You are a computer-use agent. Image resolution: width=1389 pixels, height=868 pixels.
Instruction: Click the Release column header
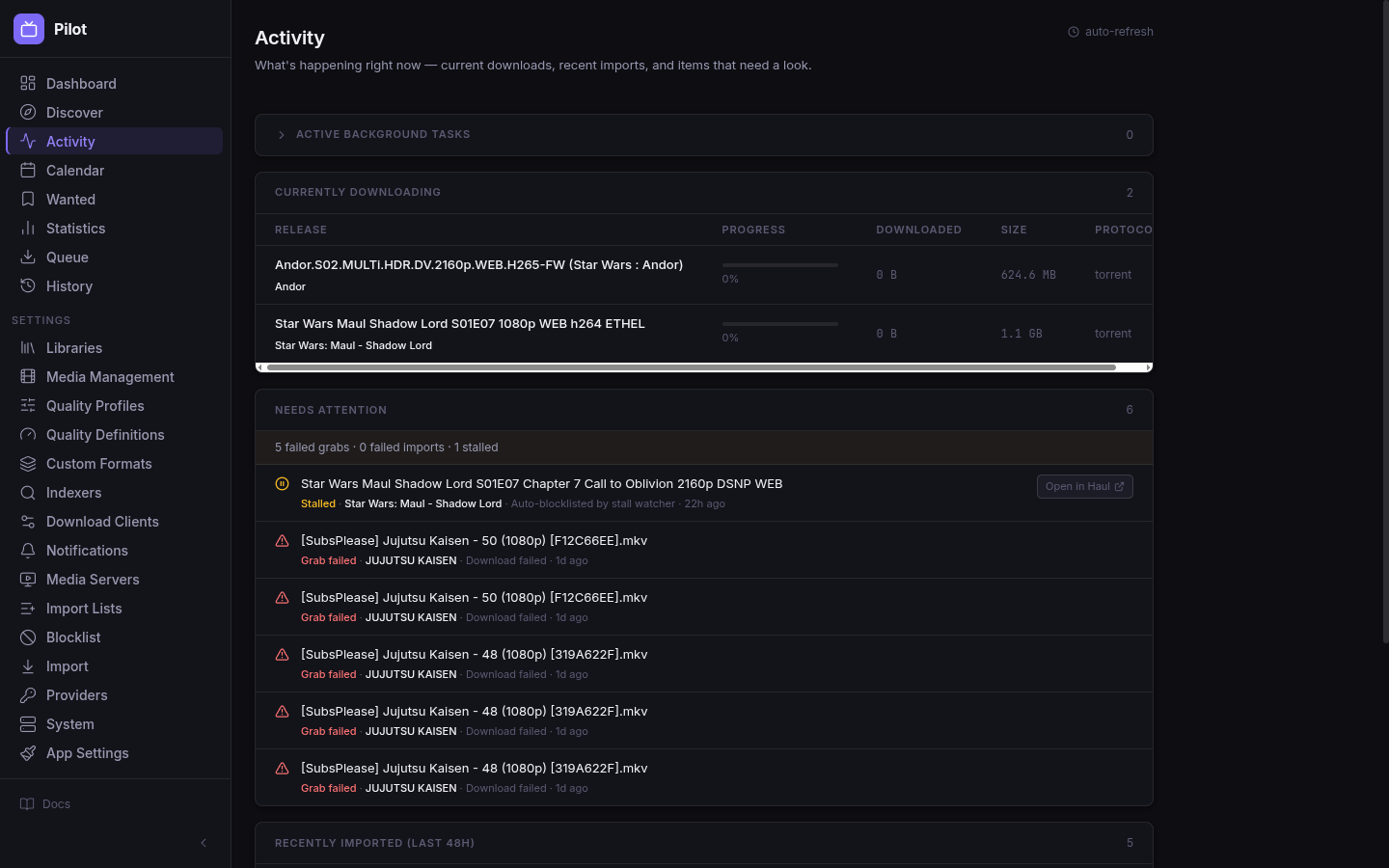(x=301, y=230)
